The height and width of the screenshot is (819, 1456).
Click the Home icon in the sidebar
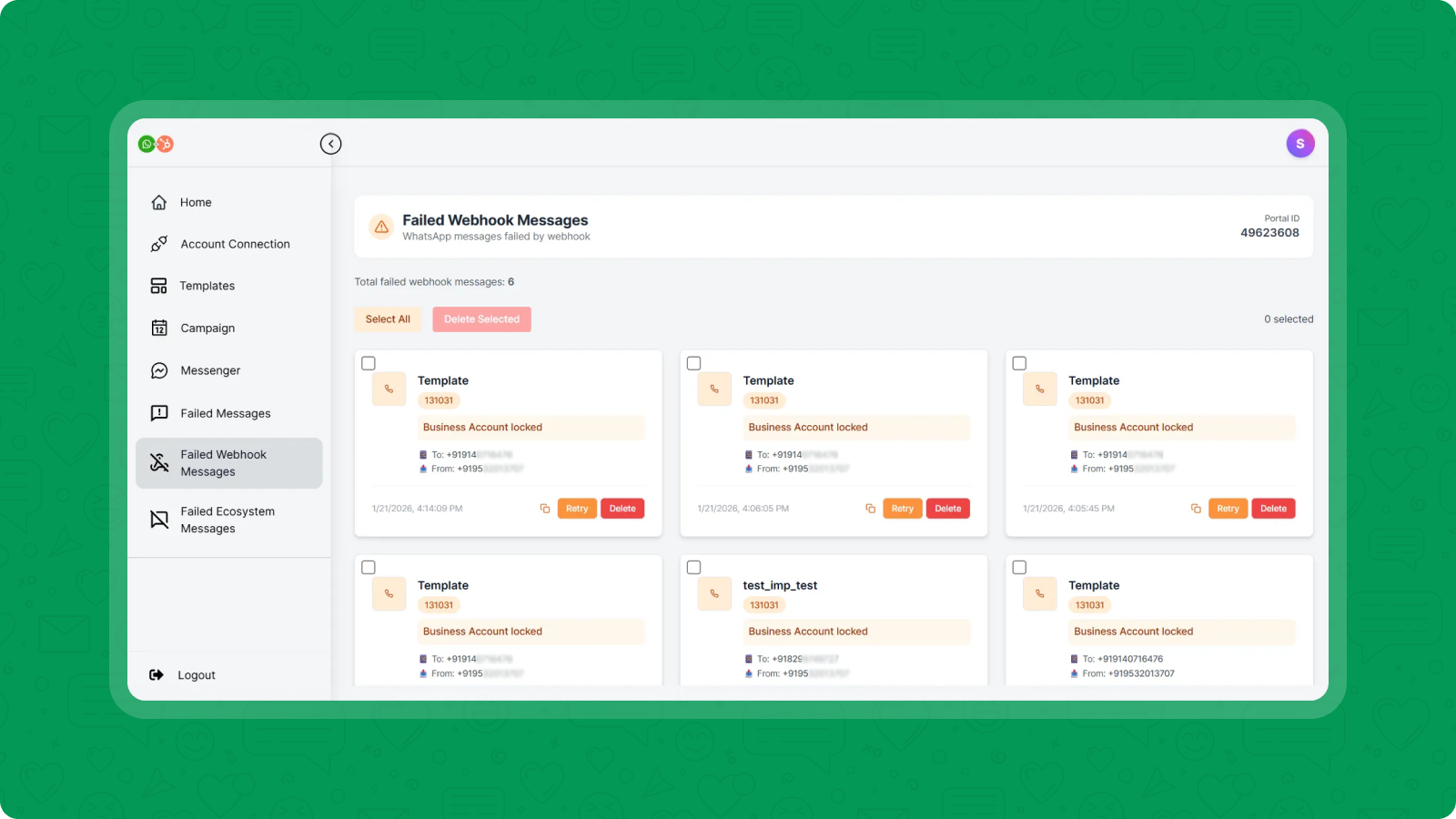click(x=159, y=203)
